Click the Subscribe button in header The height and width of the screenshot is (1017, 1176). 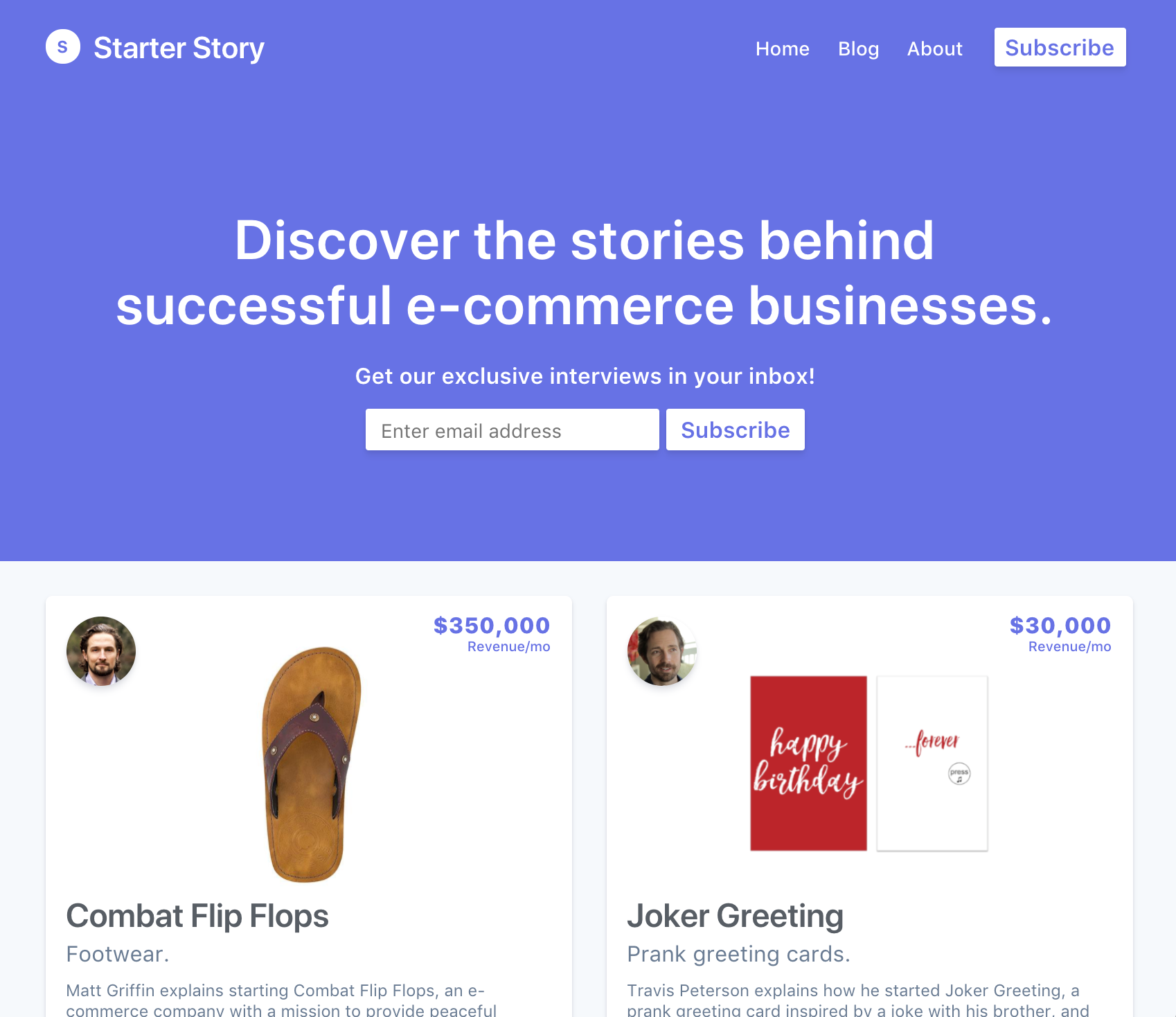(x=1060, y=47)
